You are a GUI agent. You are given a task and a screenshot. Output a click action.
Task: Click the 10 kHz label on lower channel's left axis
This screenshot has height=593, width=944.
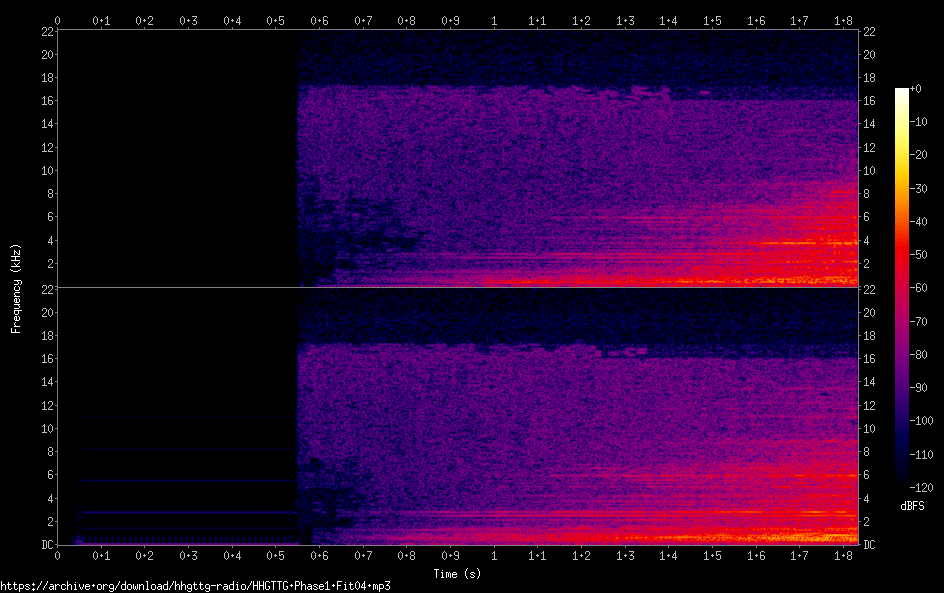(x=45, y=428)
